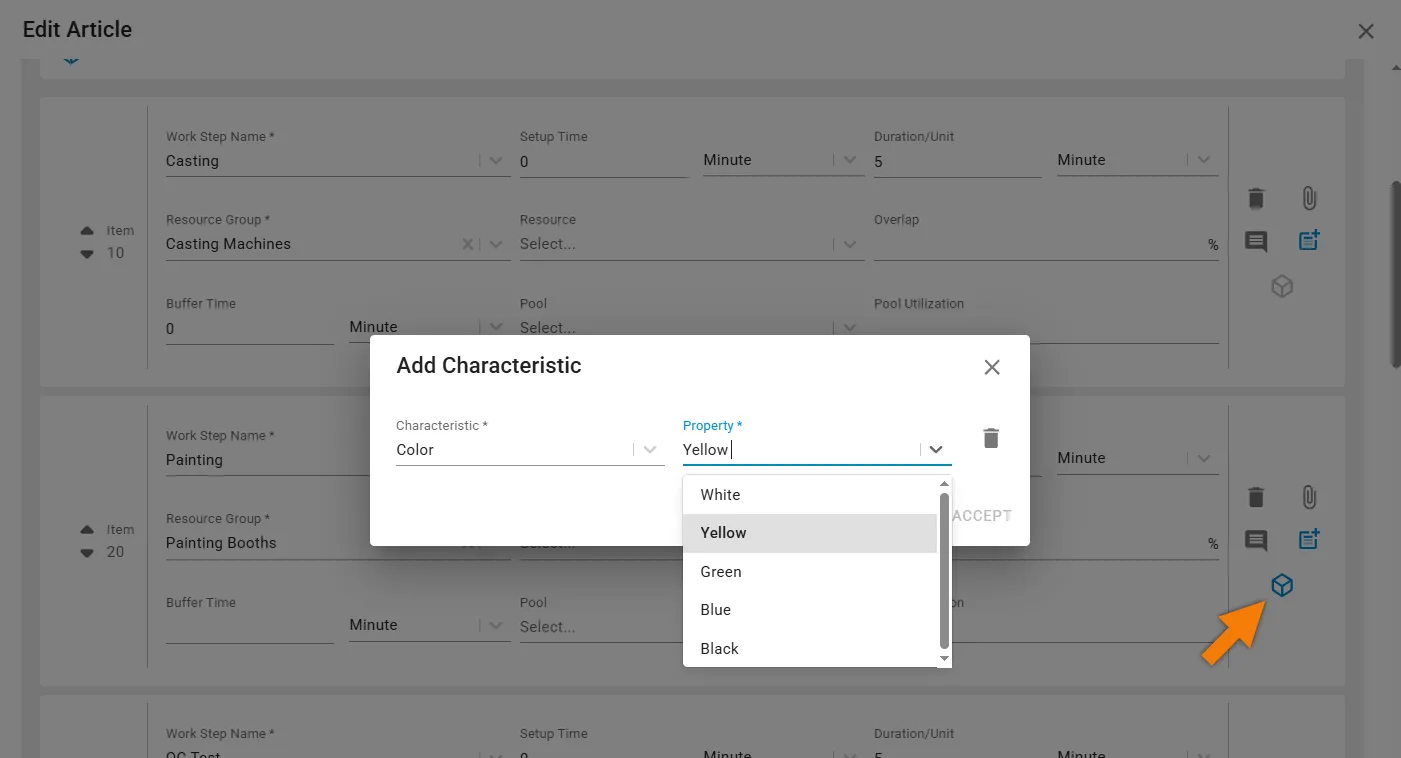Open the characteristics cube icon for Casting

pos(1282,287)
